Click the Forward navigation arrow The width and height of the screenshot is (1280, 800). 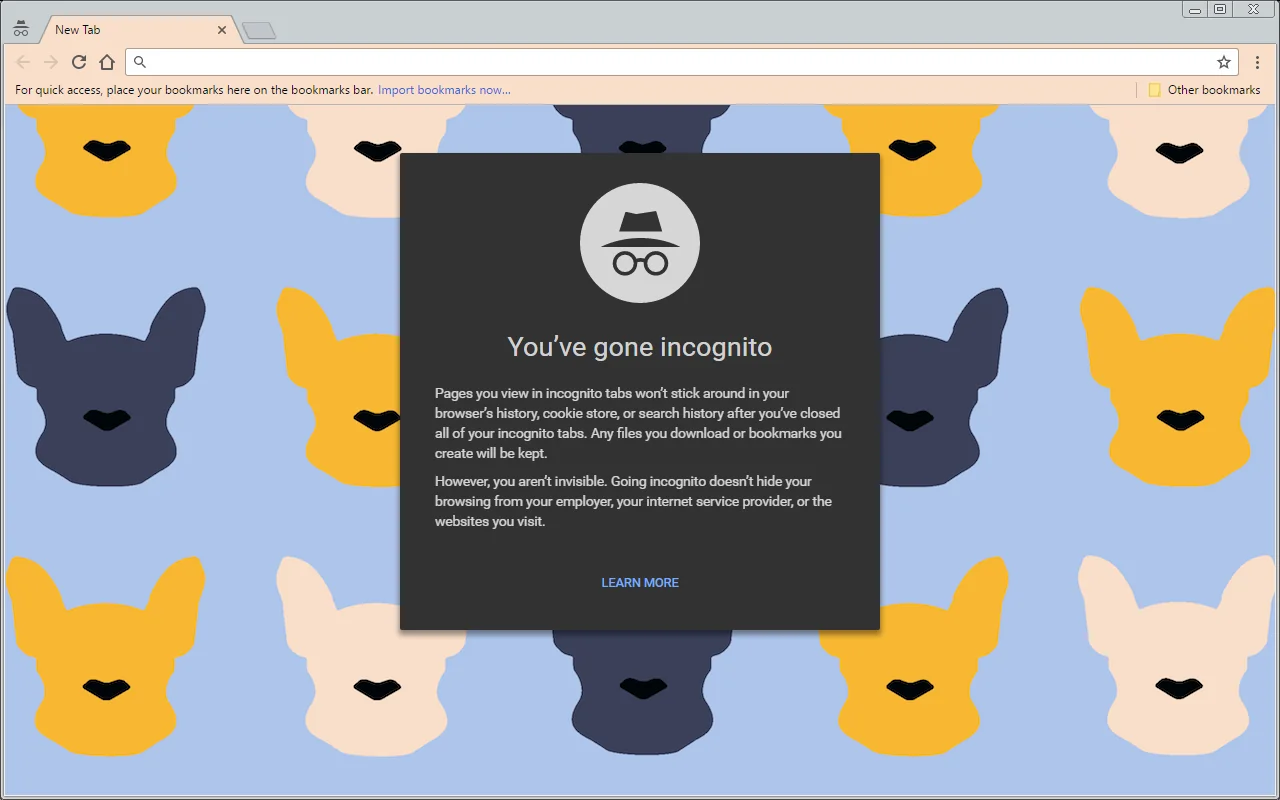pos(51,62)
